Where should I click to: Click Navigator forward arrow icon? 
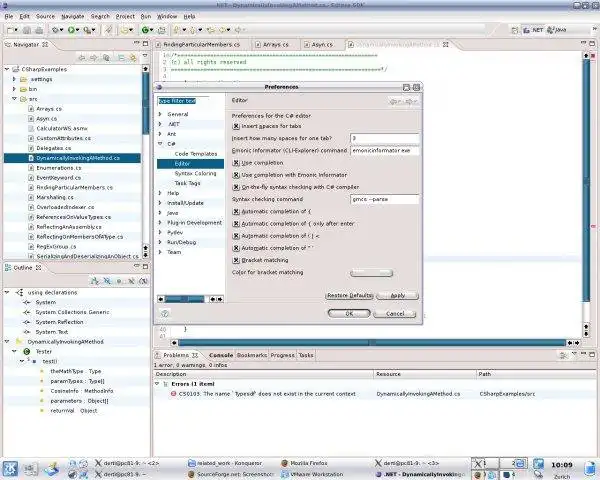click(x=94, y=58)
